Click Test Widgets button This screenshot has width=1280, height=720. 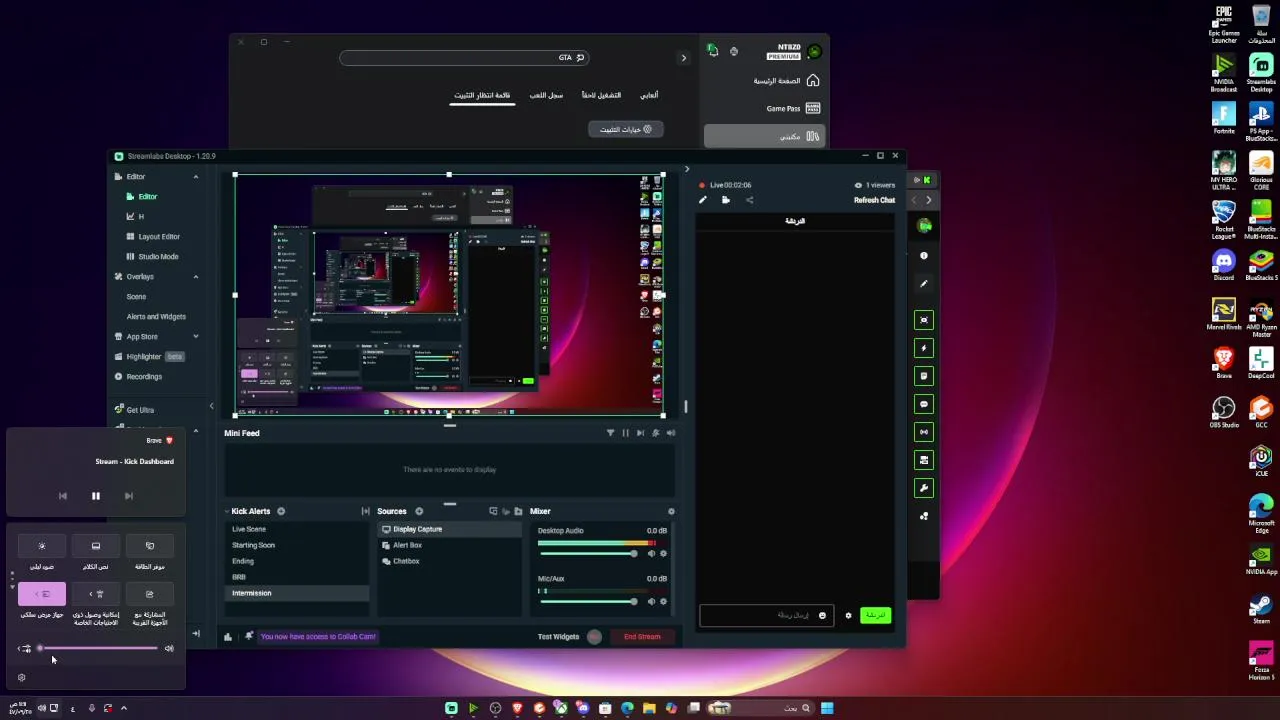[558, 636]
